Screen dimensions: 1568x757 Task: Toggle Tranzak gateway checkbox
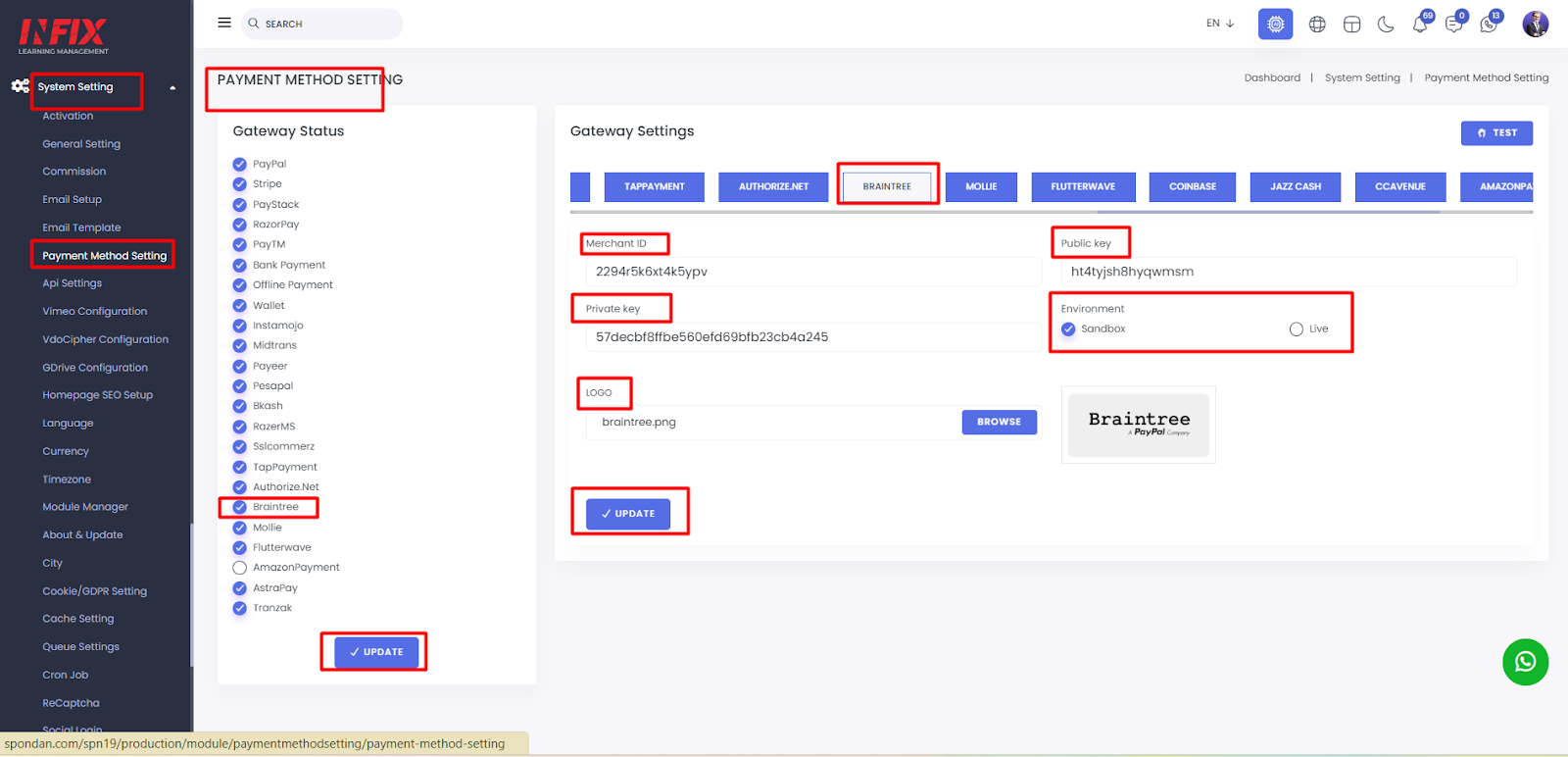(239, 608)
